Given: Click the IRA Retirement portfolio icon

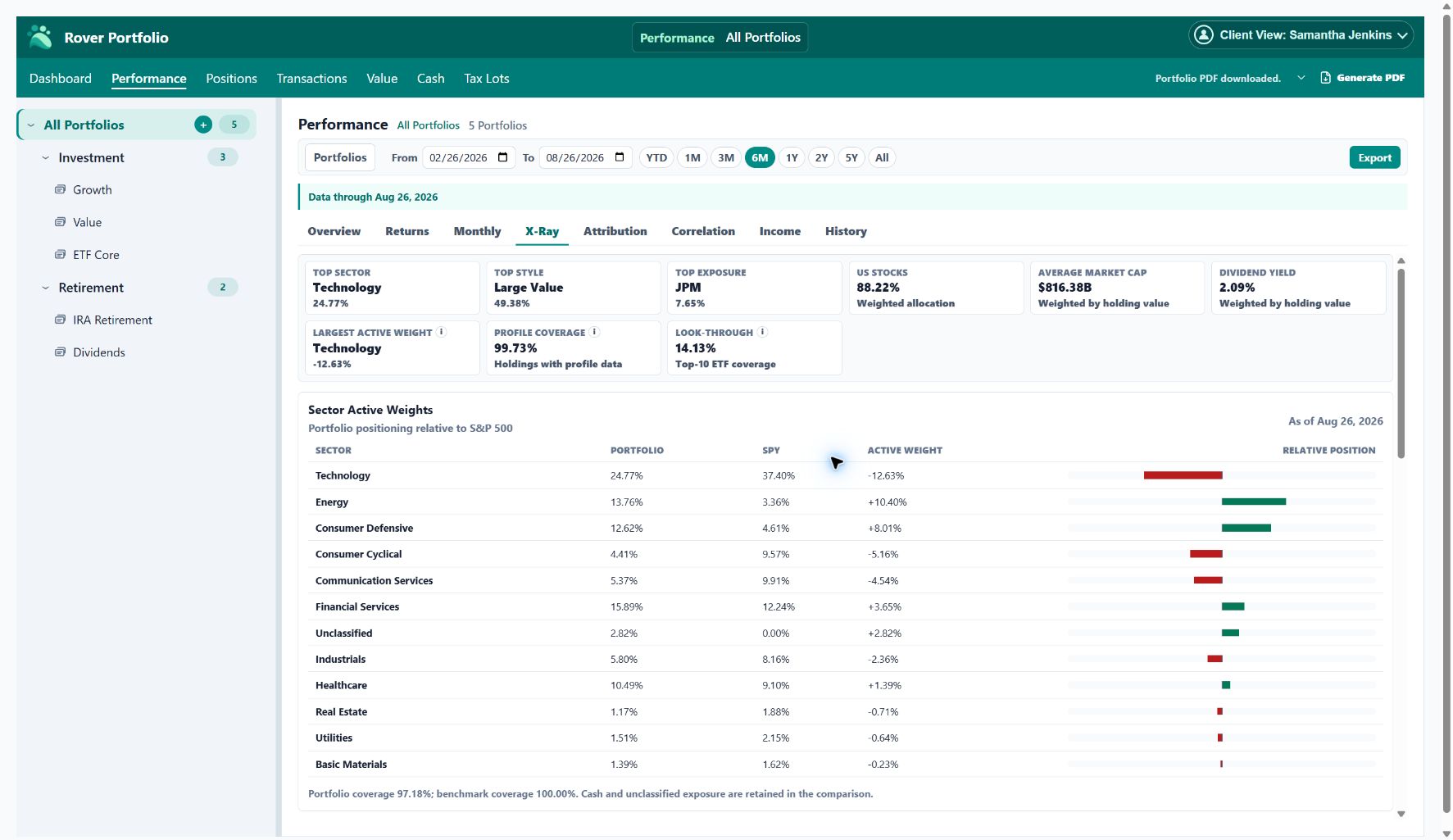Looking at the screenshot, I should click(60, 320).
